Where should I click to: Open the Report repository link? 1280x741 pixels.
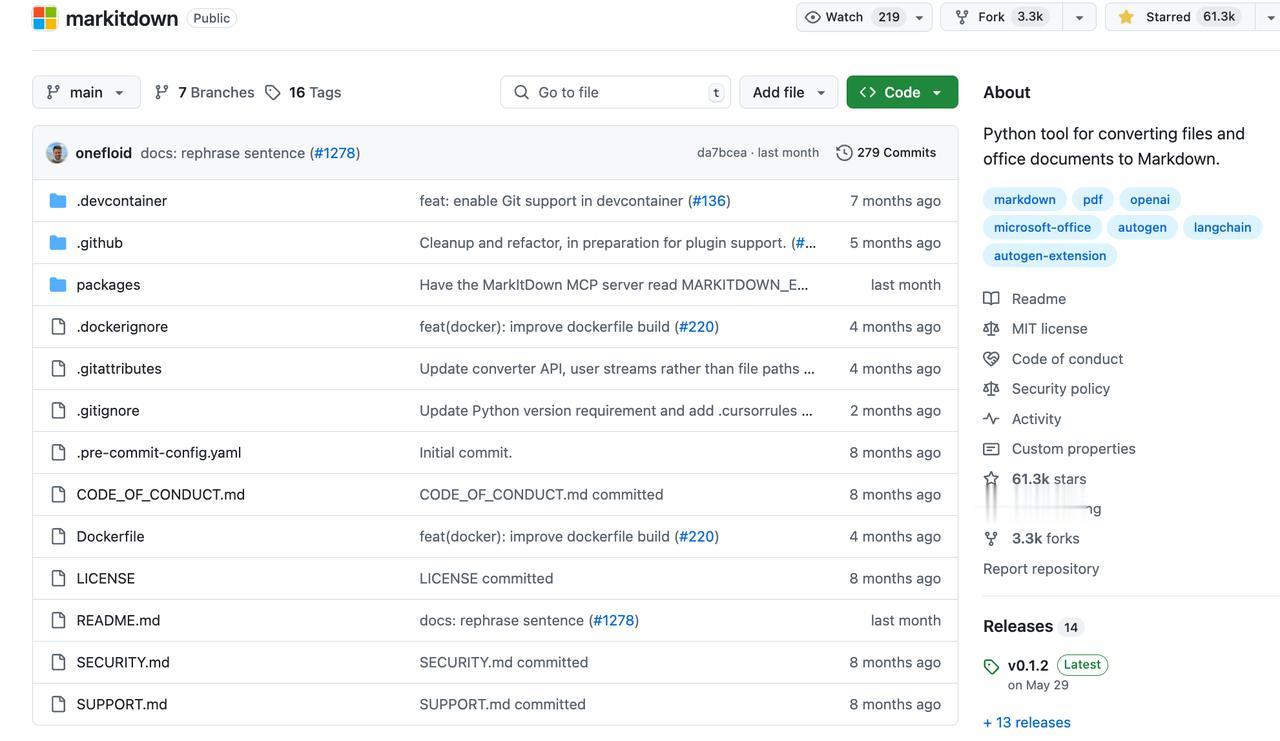pyautogui.click(x=1041, y=569)
